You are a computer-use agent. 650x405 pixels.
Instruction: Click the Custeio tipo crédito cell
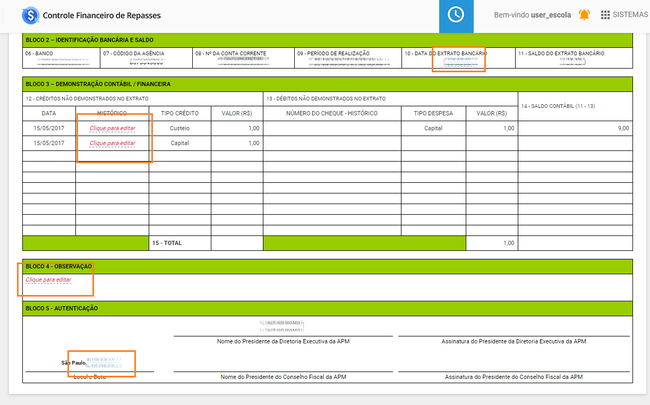(180, 129)
